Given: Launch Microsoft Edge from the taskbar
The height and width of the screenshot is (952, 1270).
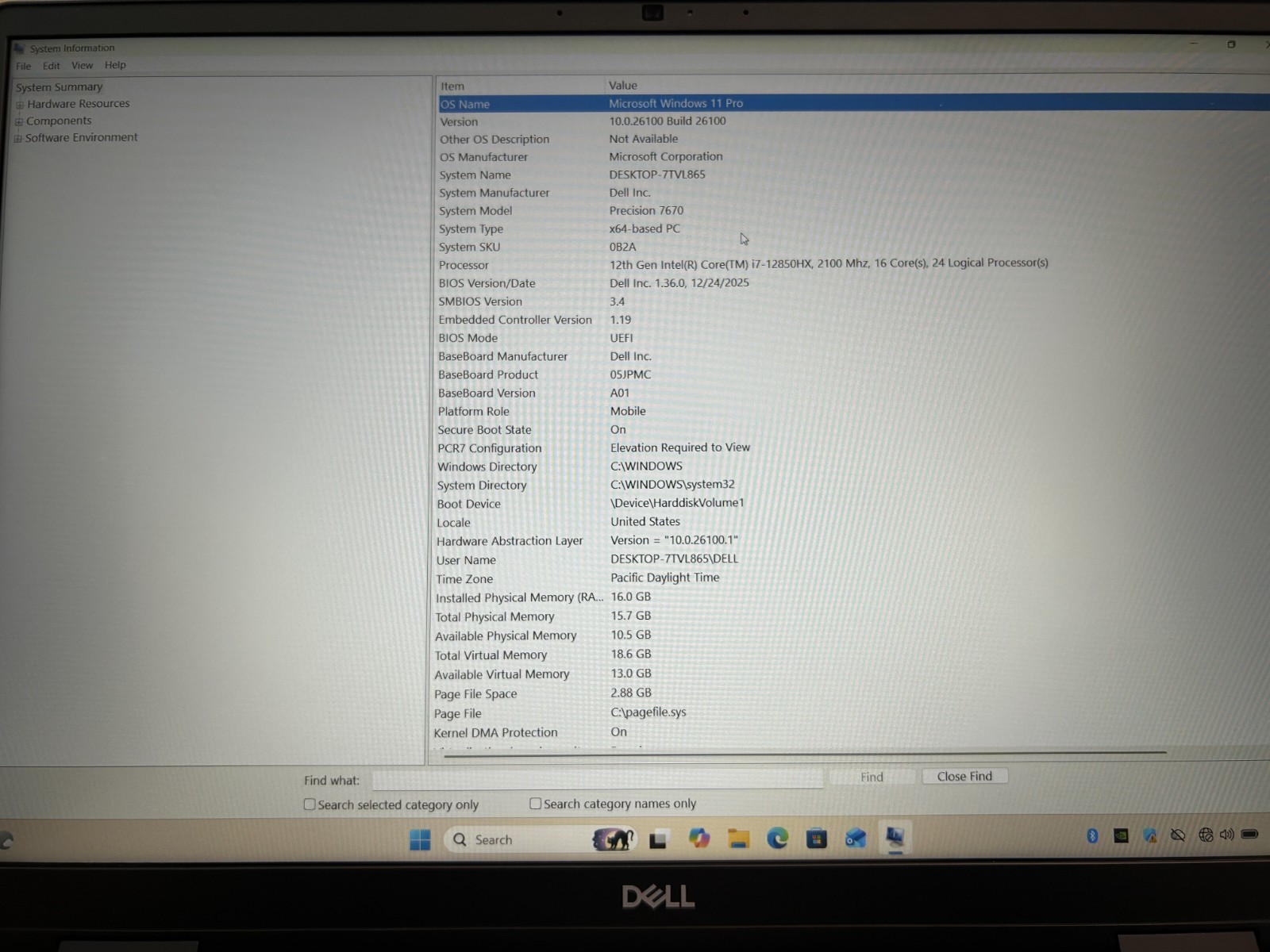Looking at the screenshot, I should click(x=778, y=838).
